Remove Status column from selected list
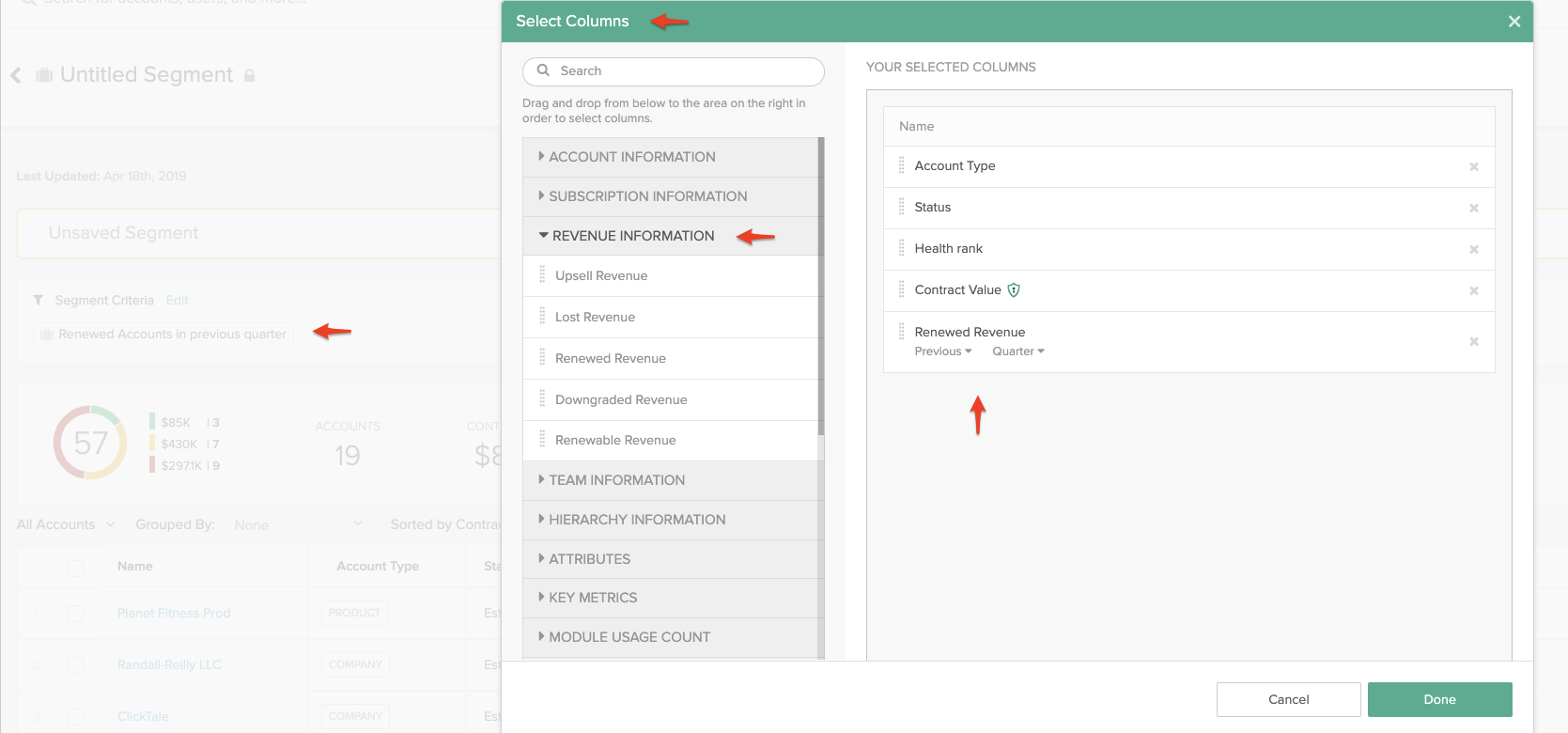1568x733 pixels. coord(1473,208)
